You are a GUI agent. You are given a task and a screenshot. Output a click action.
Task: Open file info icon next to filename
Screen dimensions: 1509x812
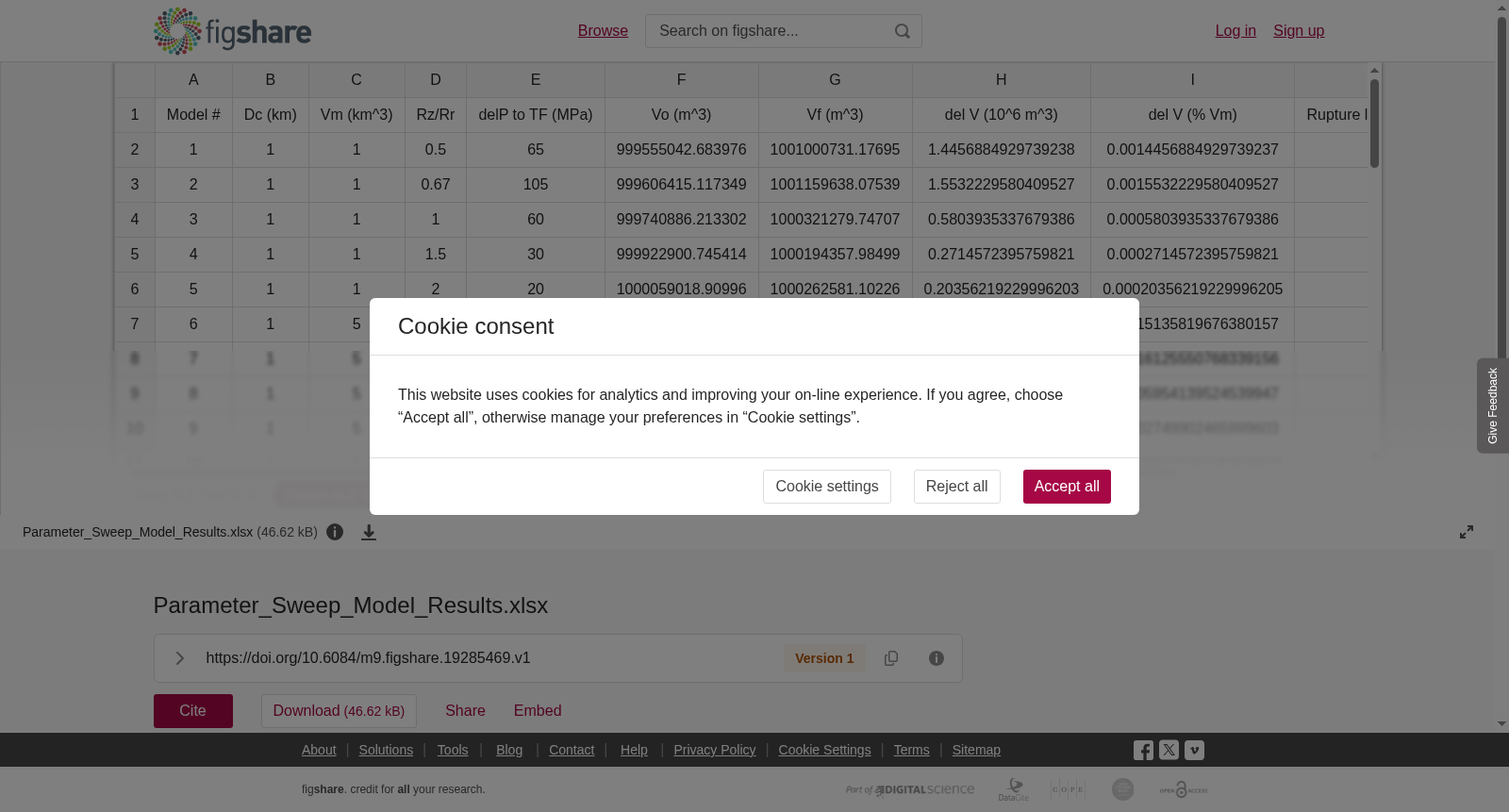click(335, 532)
